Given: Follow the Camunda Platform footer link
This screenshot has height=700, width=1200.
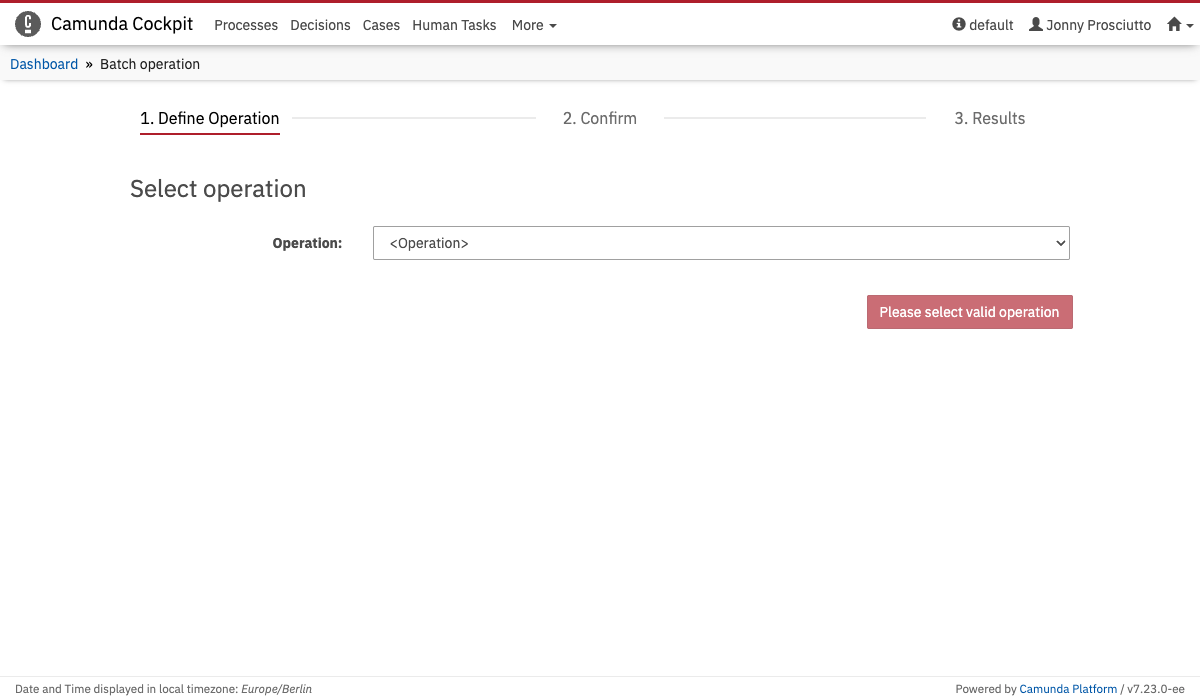Looking at the screenshot, I should click(x=1068, y=689).
